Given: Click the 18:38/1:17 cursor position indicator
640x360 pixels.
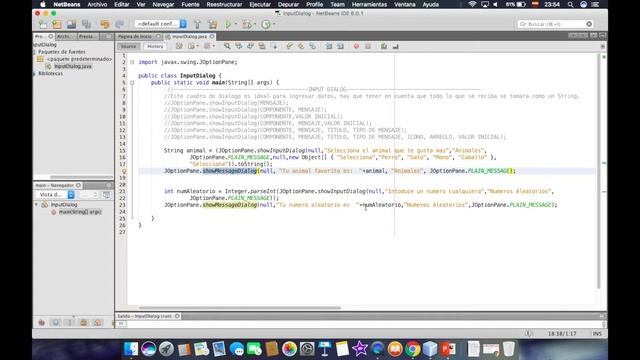Looking at the screenshot, I should click(562, 334).
